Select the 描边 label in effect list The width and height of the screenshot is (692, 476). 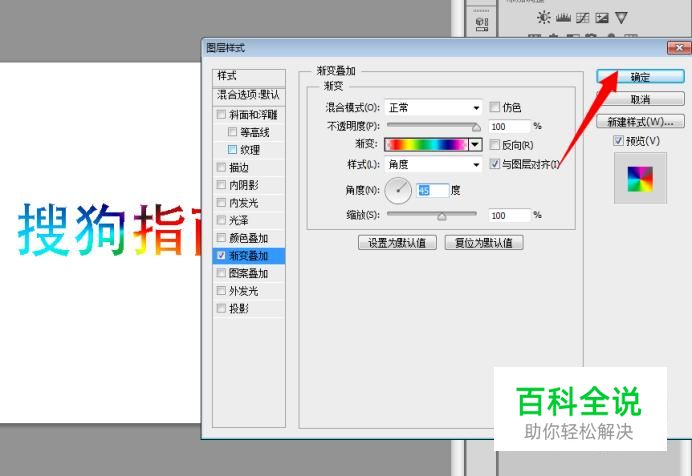(x=239, y=167)
